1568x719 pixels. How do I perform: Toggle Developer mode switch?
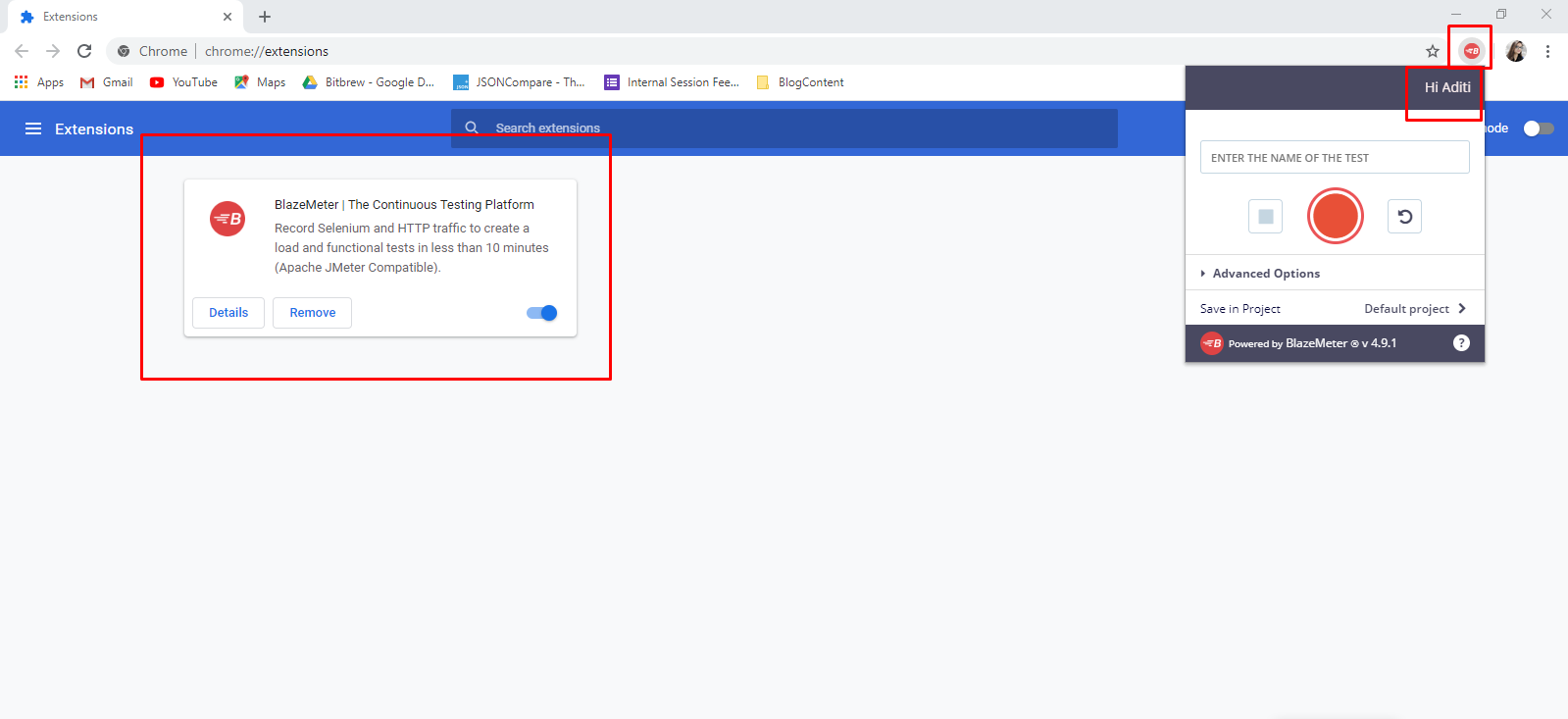coord(1538,128)
